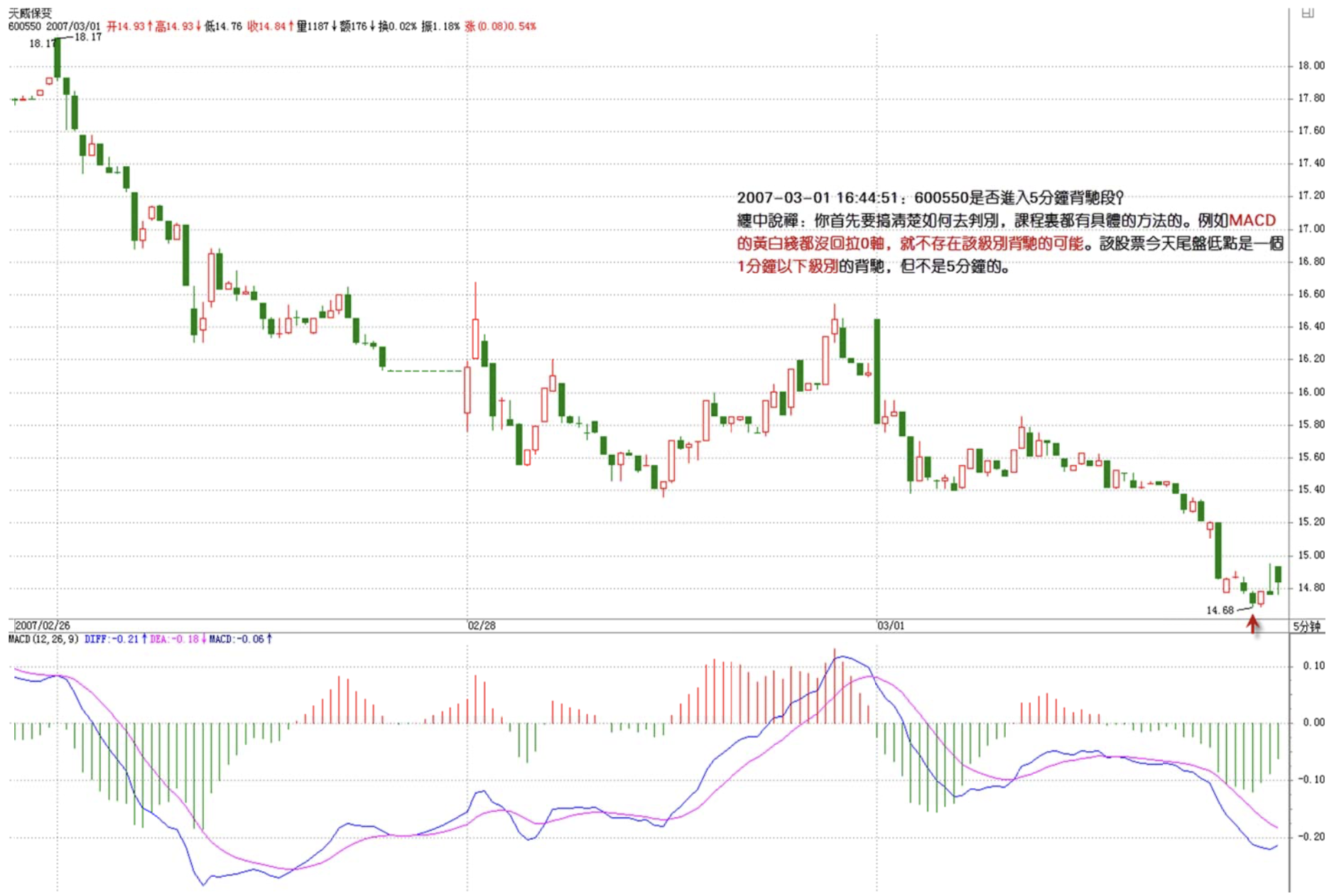Click the green dashed gap line before 02/28
1334x896 pixels.
click(425, 371)
